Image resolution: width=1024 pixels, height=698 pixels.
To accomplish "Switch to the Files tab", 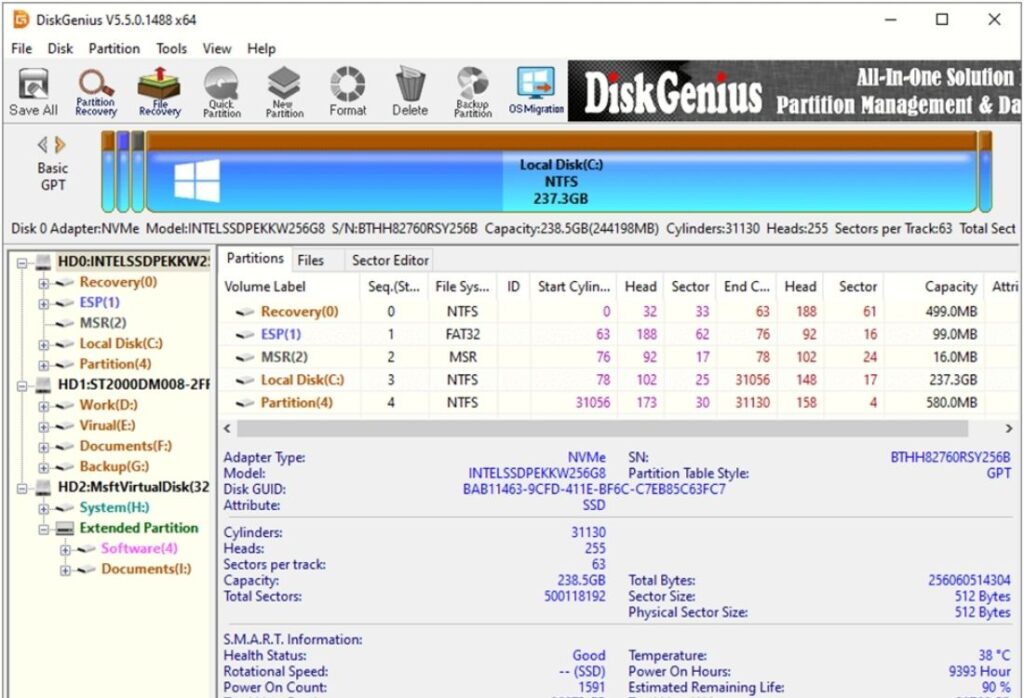I will click(x=311, y=260).
